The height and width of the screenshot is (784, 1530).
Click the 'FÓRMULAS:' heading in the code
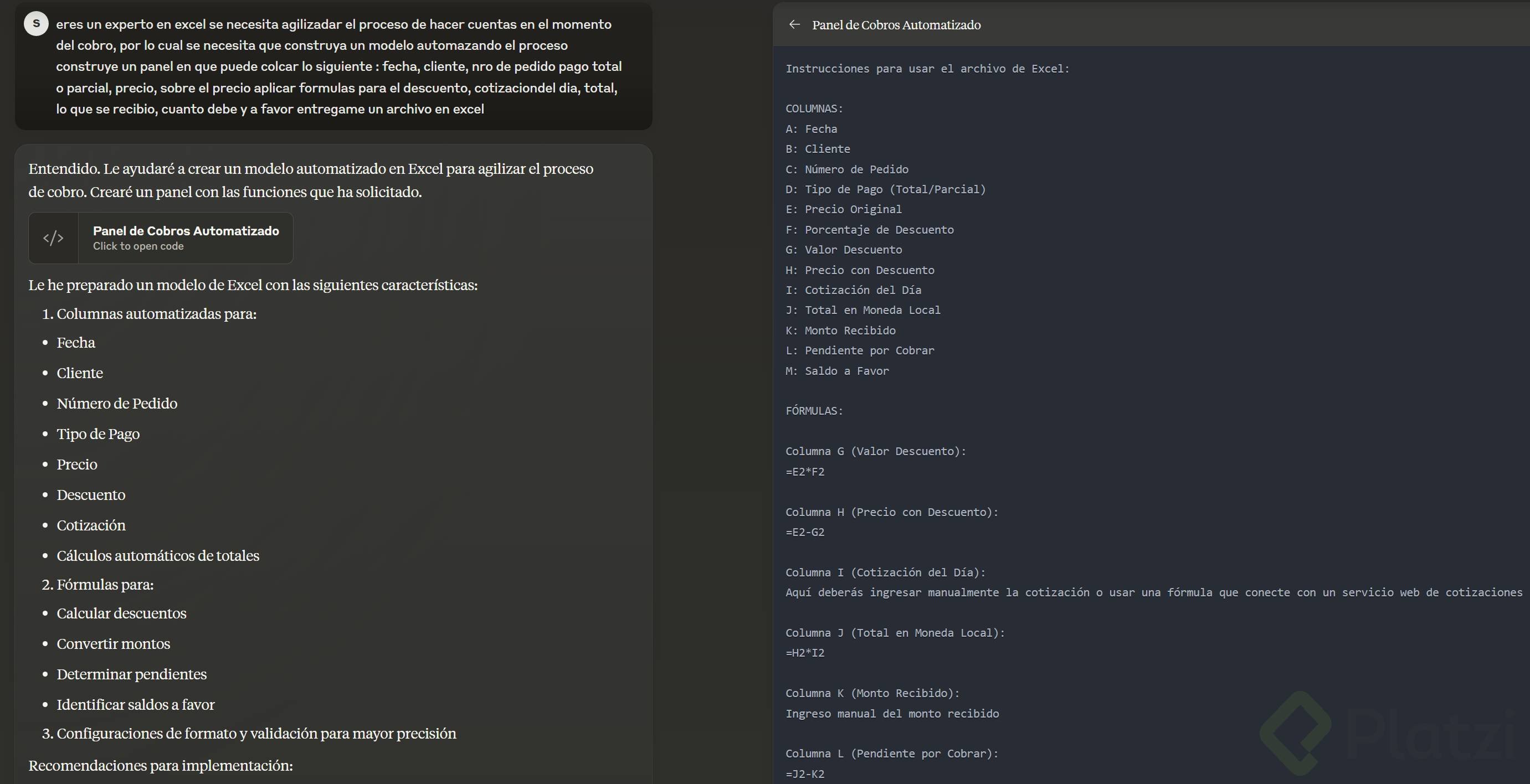click(x=814, y=411)
